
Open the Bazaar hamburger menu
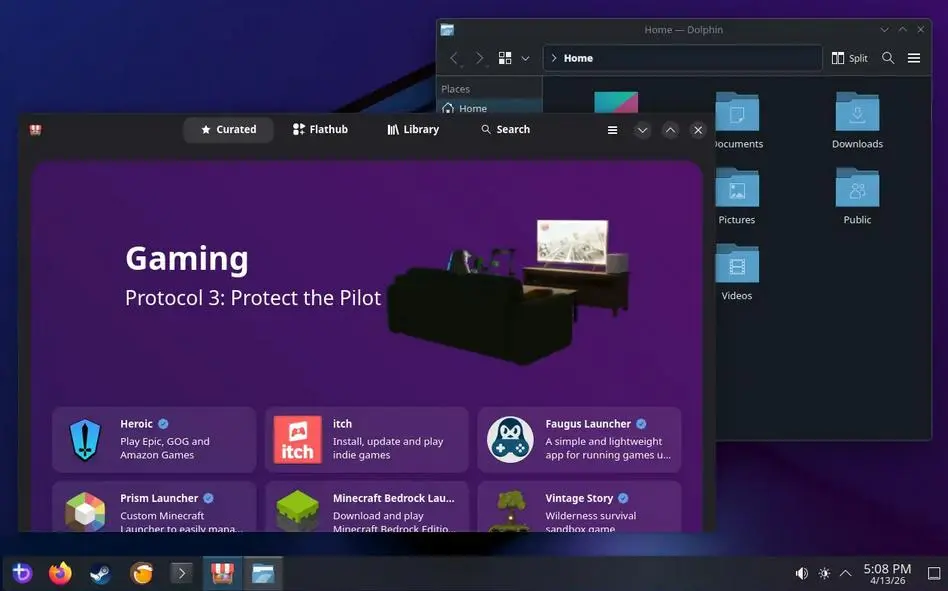[612, 130]
